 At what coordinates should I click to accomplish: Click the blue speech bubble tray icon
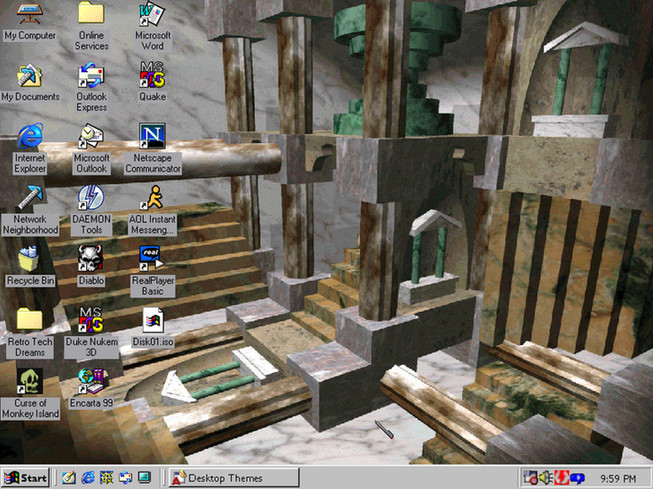577,478
